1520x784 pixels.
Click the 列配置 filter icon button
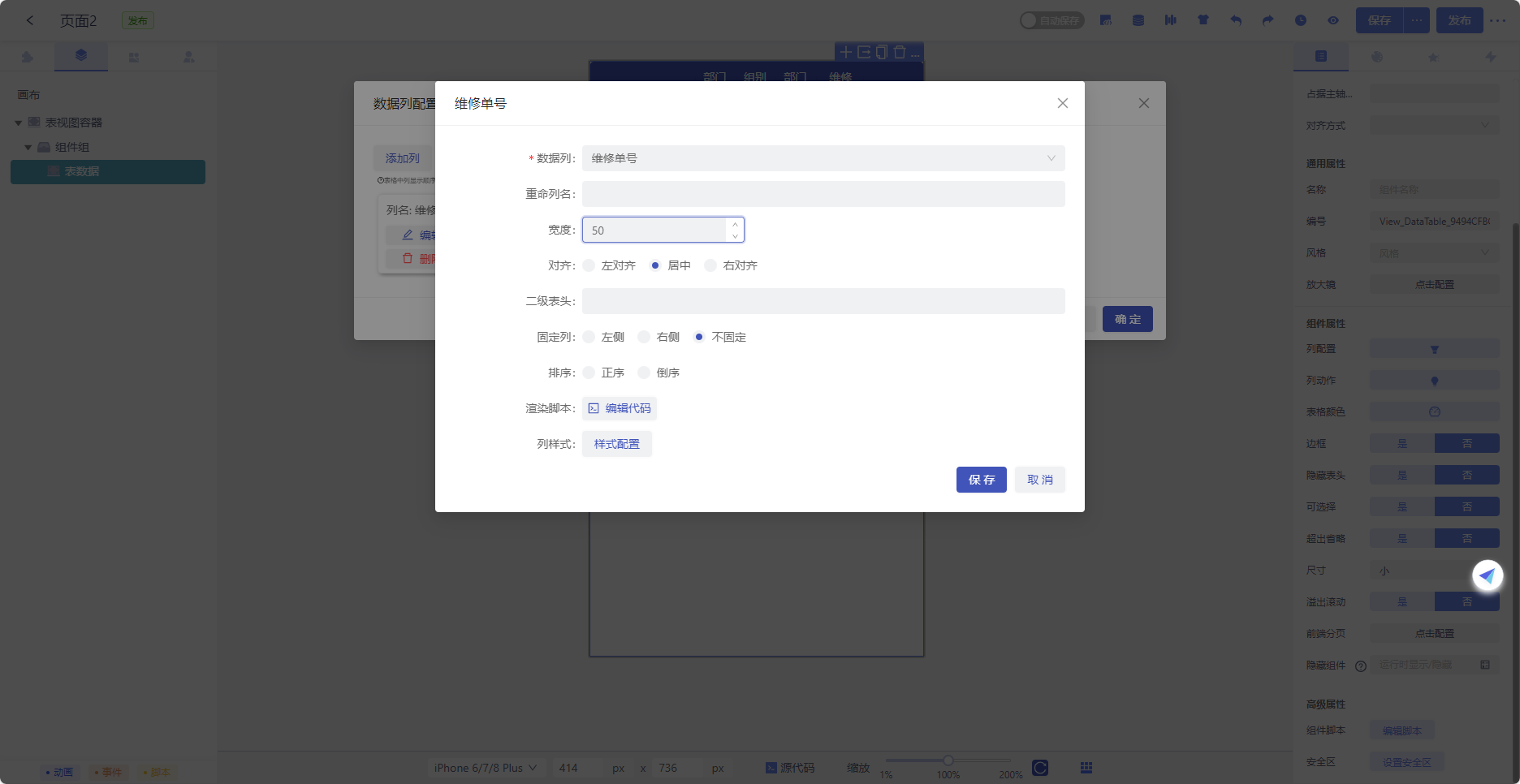pos(1435,349)
